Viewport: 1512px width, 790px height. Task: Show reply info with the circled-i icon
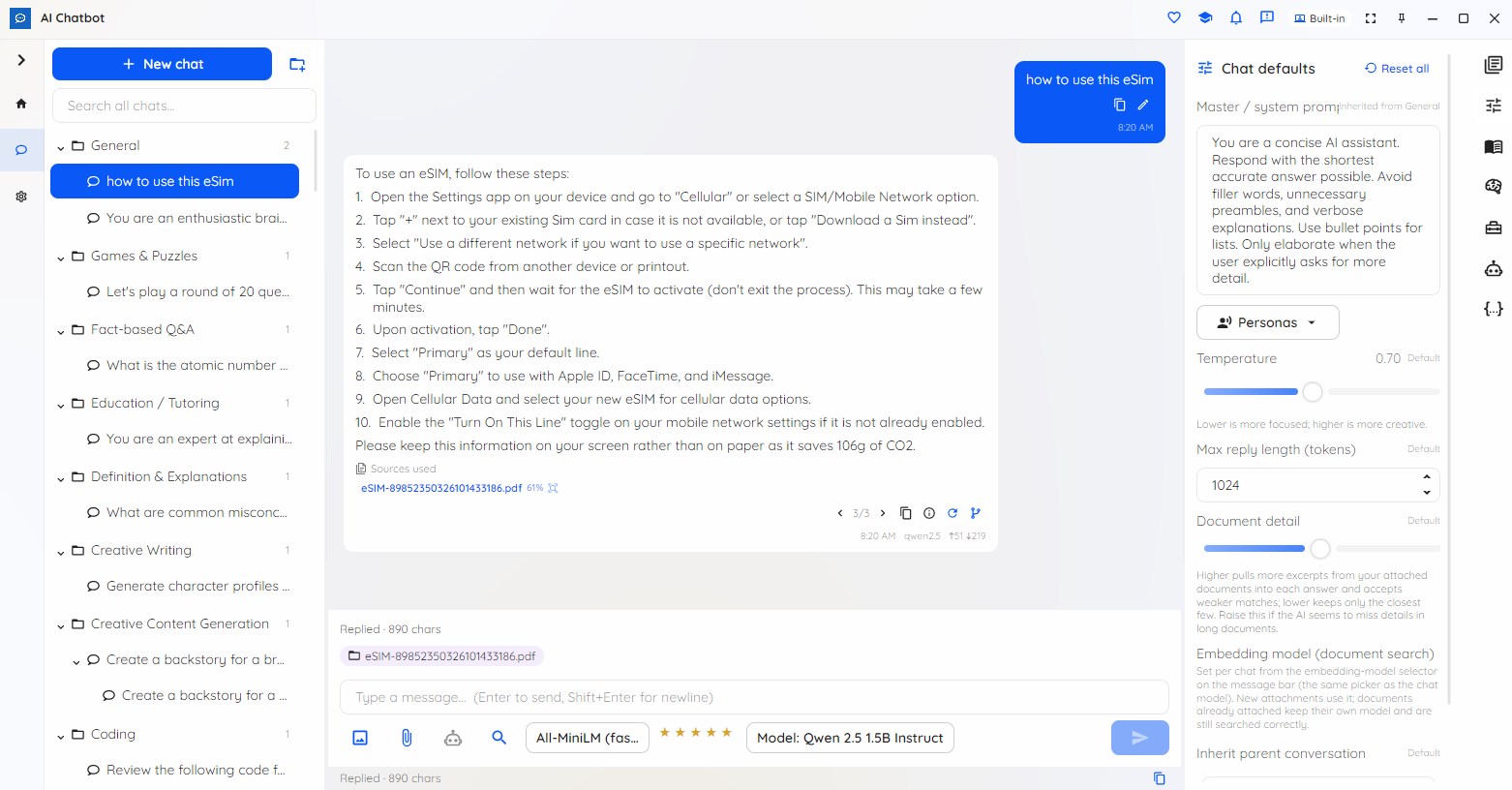(x=929, y=513)
